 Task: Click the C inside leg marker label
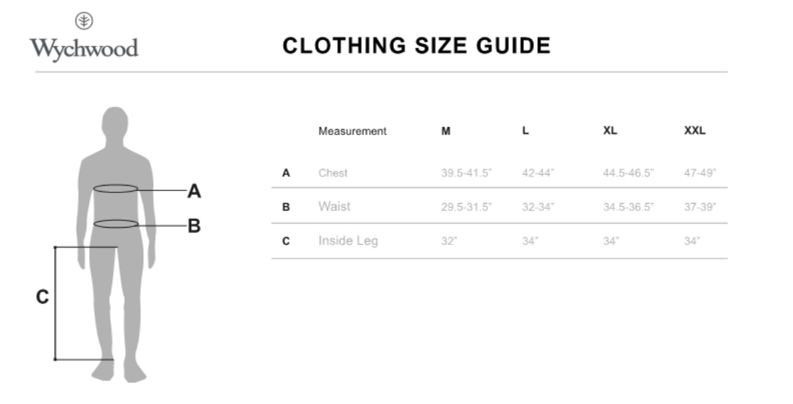point(42,297)
